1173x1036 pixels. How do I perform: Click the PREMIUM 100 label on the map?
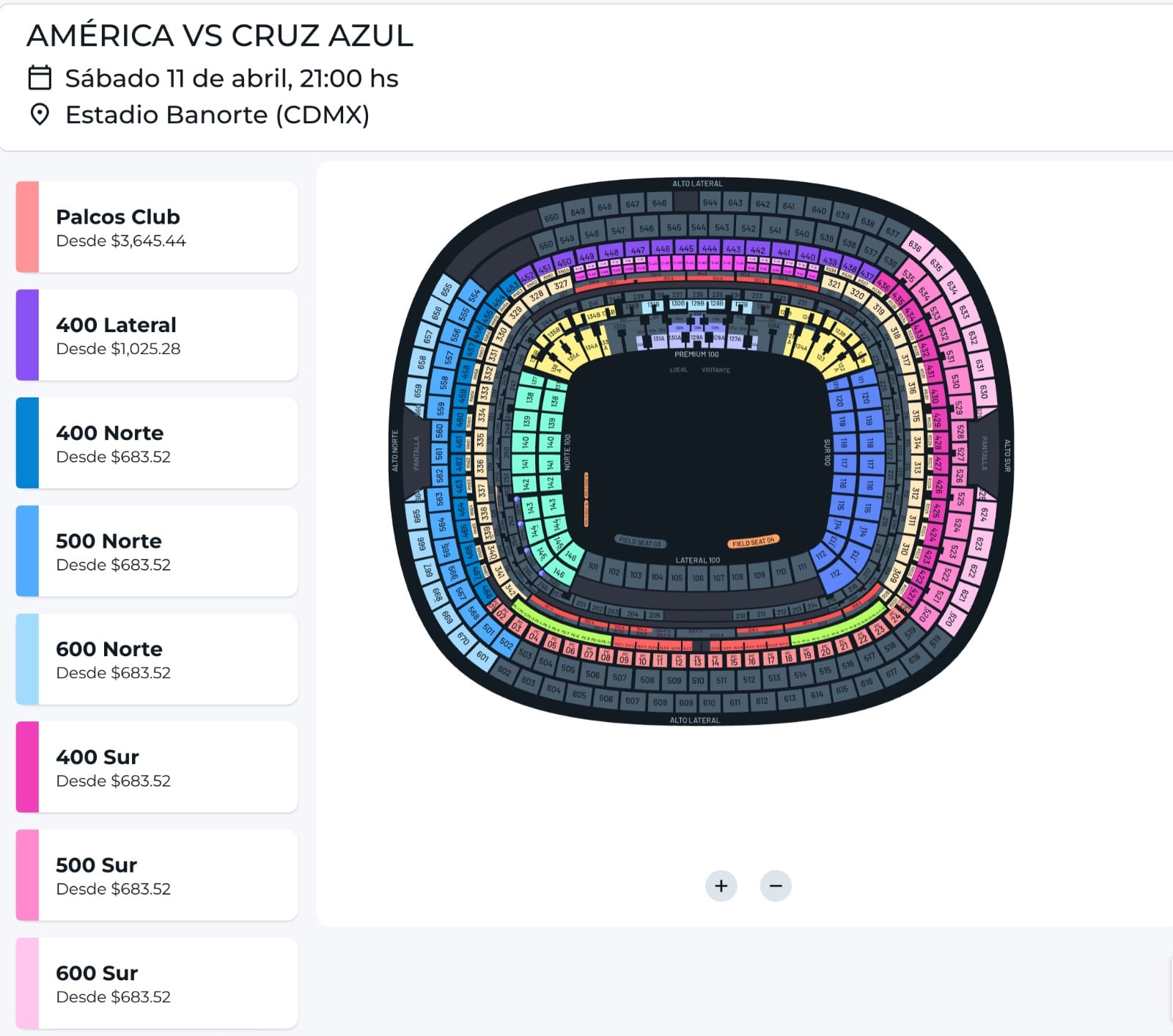click(x=696, y=354)
